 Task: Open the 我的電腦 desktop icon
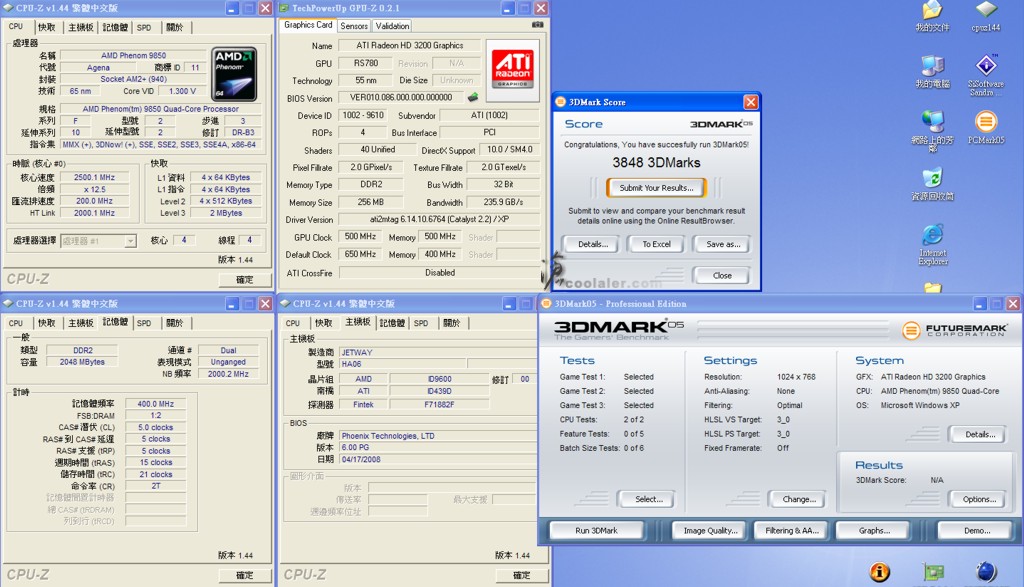(933, 72)
